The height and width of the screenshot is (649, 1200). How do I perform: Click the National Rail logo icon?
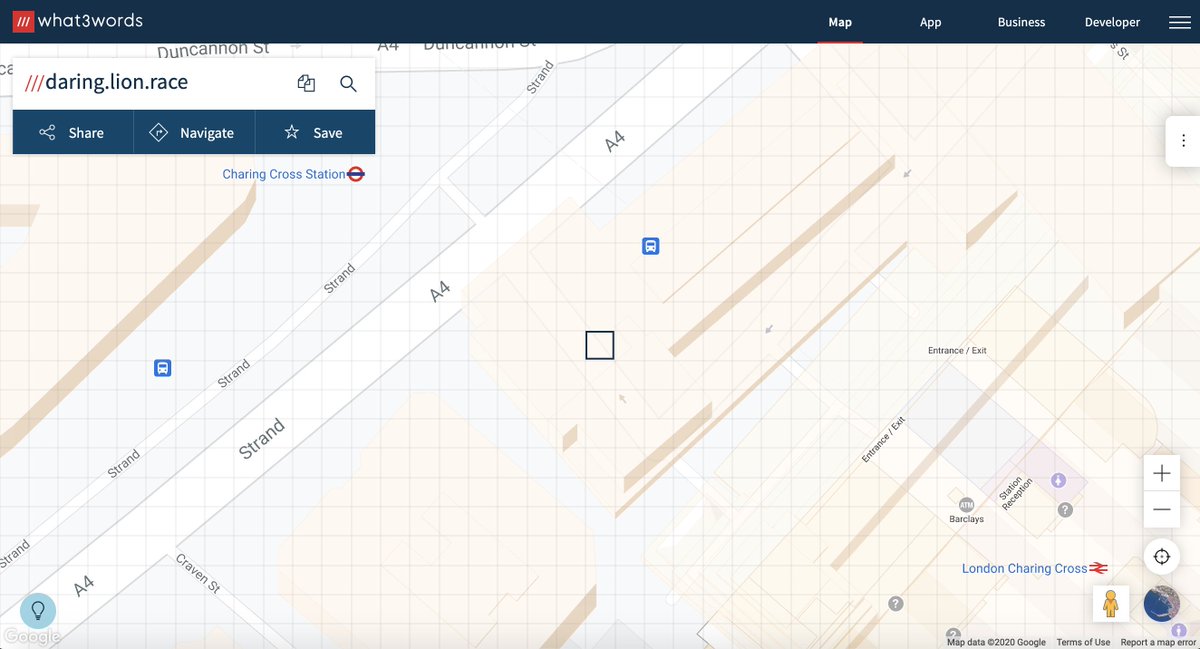pos(1100,568)
